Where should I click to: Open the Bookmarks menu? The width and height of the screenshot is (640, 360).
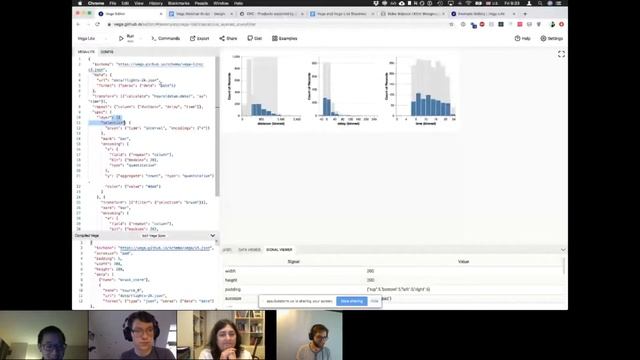(178, 3)
